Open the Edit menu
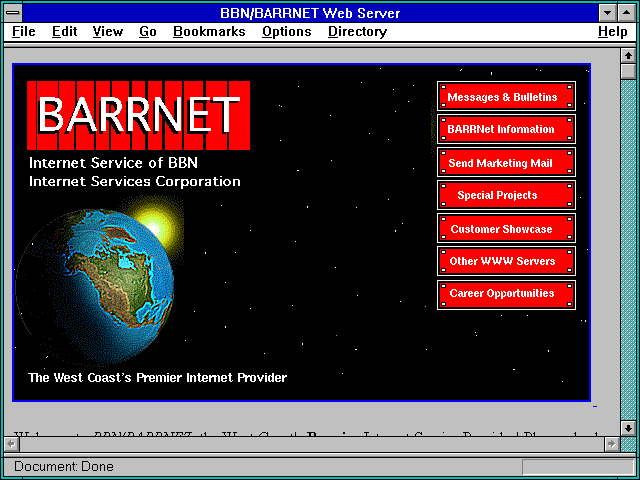 coord(64,32)
